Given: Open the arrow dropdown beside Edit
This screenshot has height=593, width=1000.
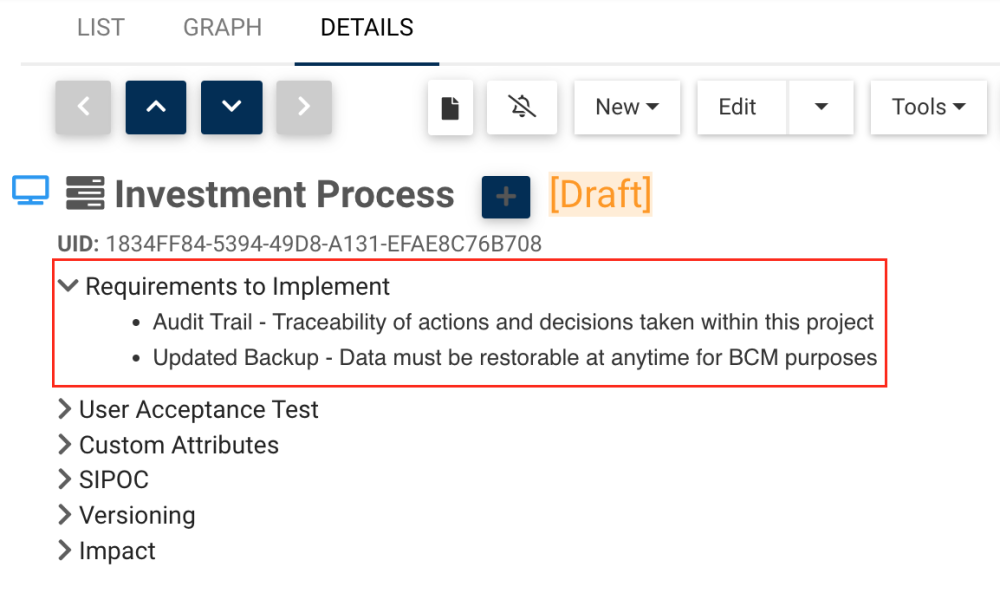Looking at the screenshot, I should 821,107.
